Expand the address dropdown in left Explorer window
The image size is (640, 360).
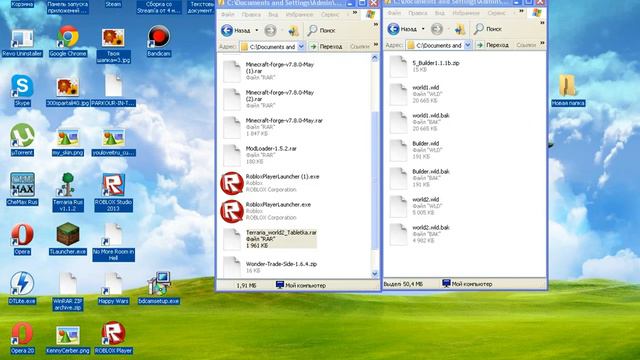tap(301, 47)
